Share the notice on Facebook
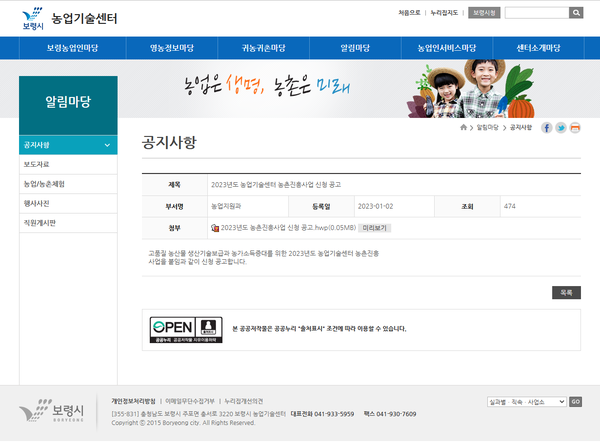 [x=546, y=128]
